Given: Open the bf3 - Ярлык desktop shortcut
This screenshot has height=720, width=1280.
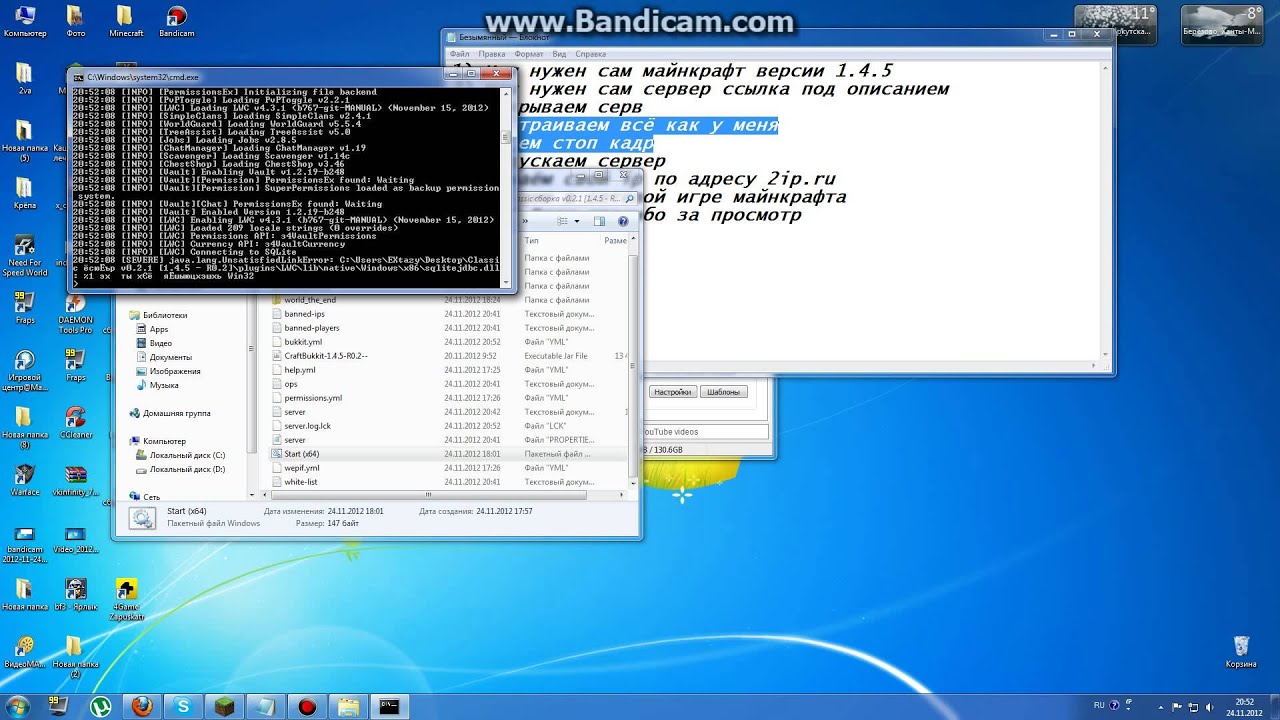Looking at the screenshot, I should click(75, 594).
